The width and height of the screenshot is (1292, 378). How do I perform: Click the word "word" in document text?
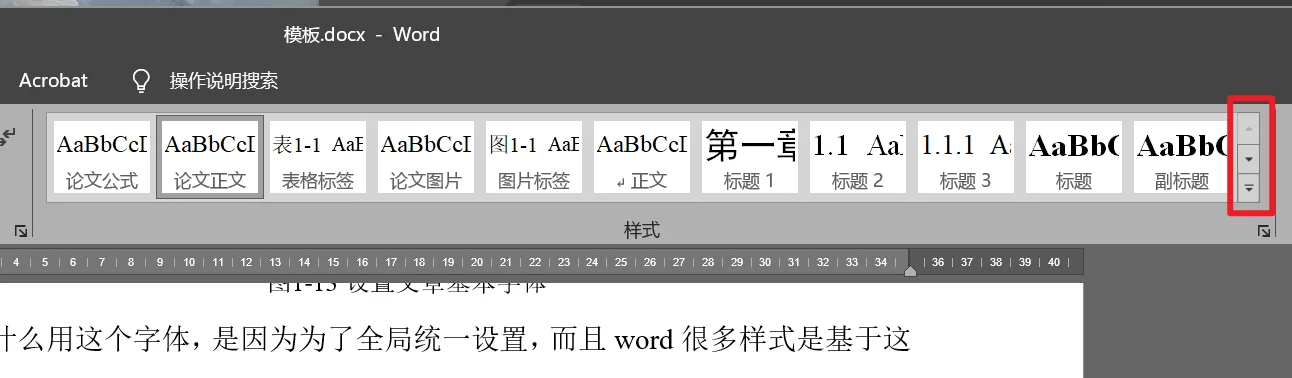click(x=643, y=340)
